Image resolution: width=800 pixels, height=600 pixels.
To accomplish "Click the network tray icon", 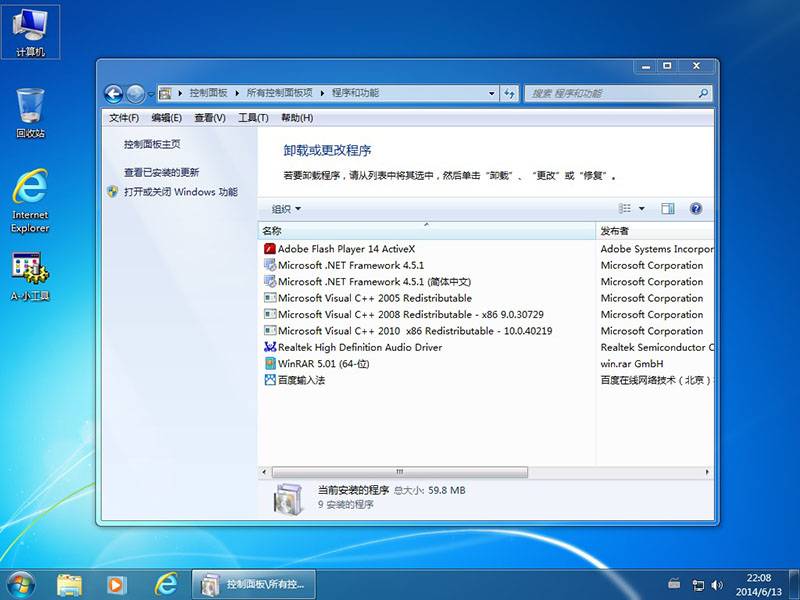I will point(697,585).
